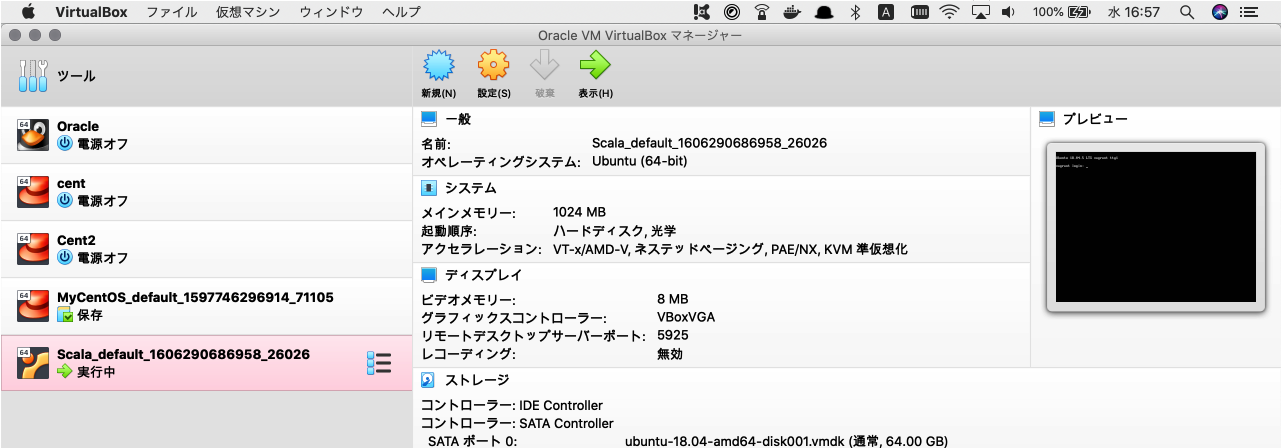Open the 仮想マシン (Machine) menu
Image resolution: width=1281 pixels, height=448 pixels.
tap(248, 12)
